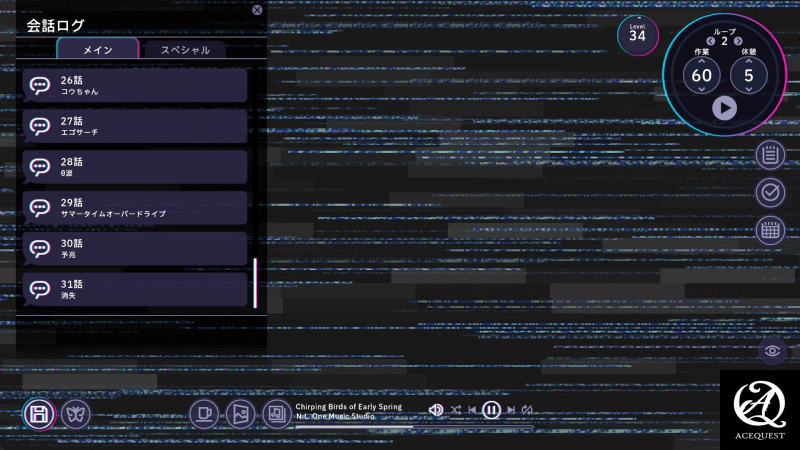Open the checkmark to-do list icon

coord(770,192)
